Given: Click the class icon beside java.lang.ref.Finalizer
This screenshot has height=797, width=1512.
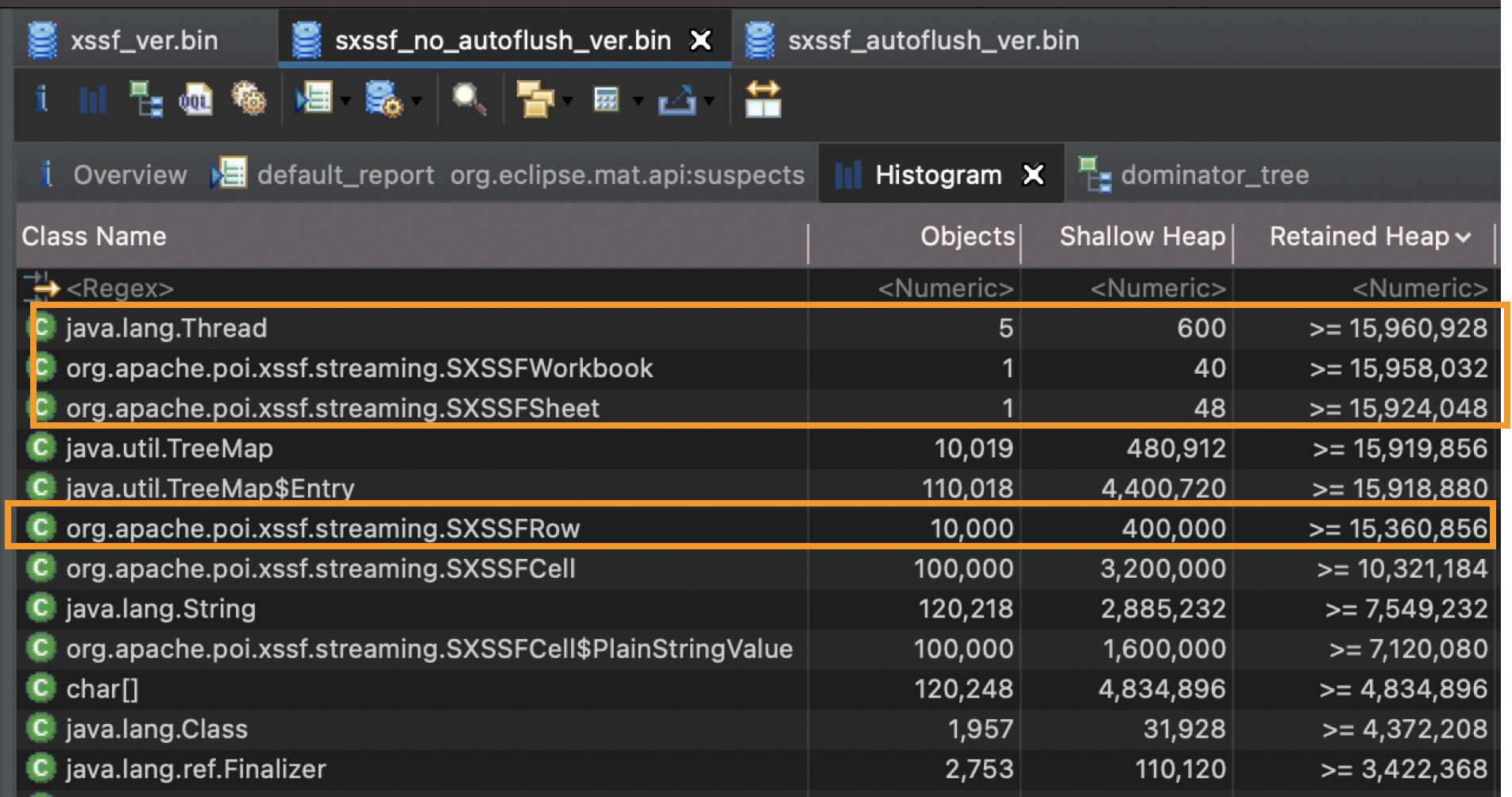Looking at the screenshot, I should tap(41, 768).
